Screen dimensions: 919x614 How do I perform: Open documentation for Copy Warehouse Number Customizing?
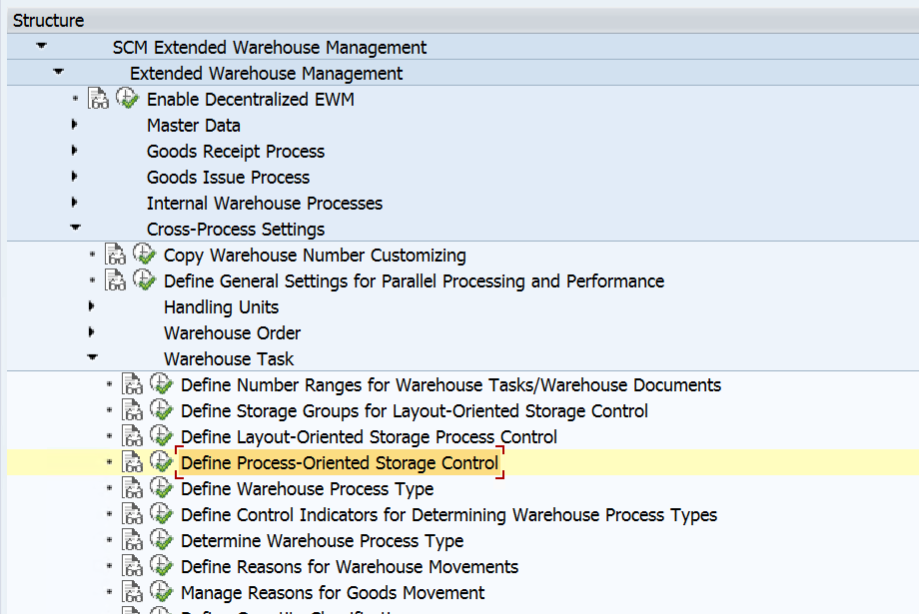(116, 254)
